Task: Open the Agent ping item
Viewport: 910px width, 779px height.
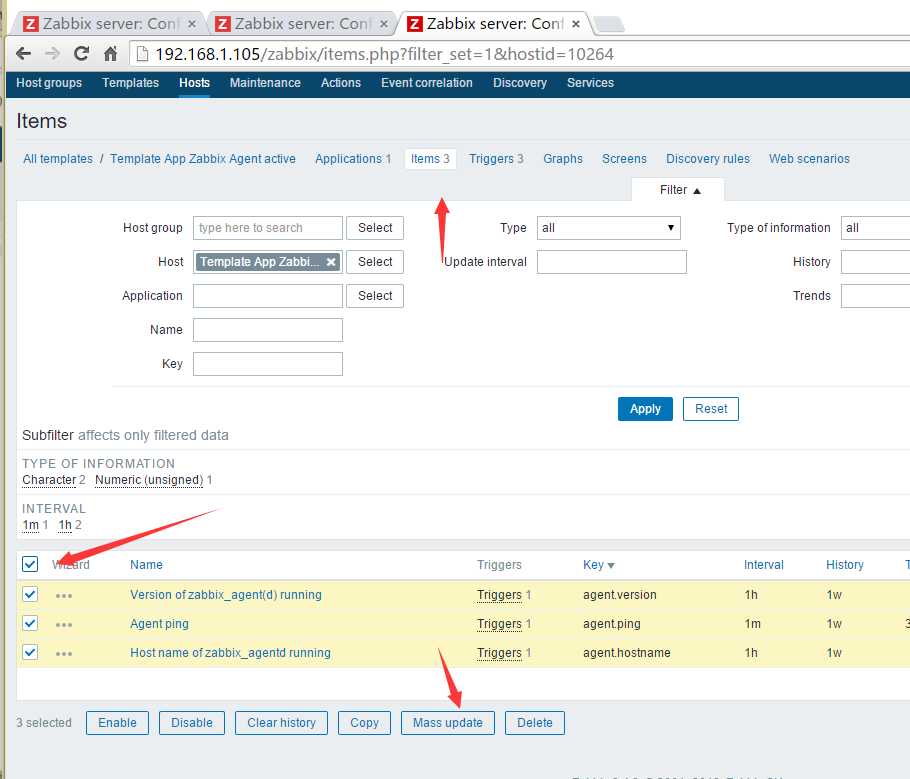Action: click(159, 624)
